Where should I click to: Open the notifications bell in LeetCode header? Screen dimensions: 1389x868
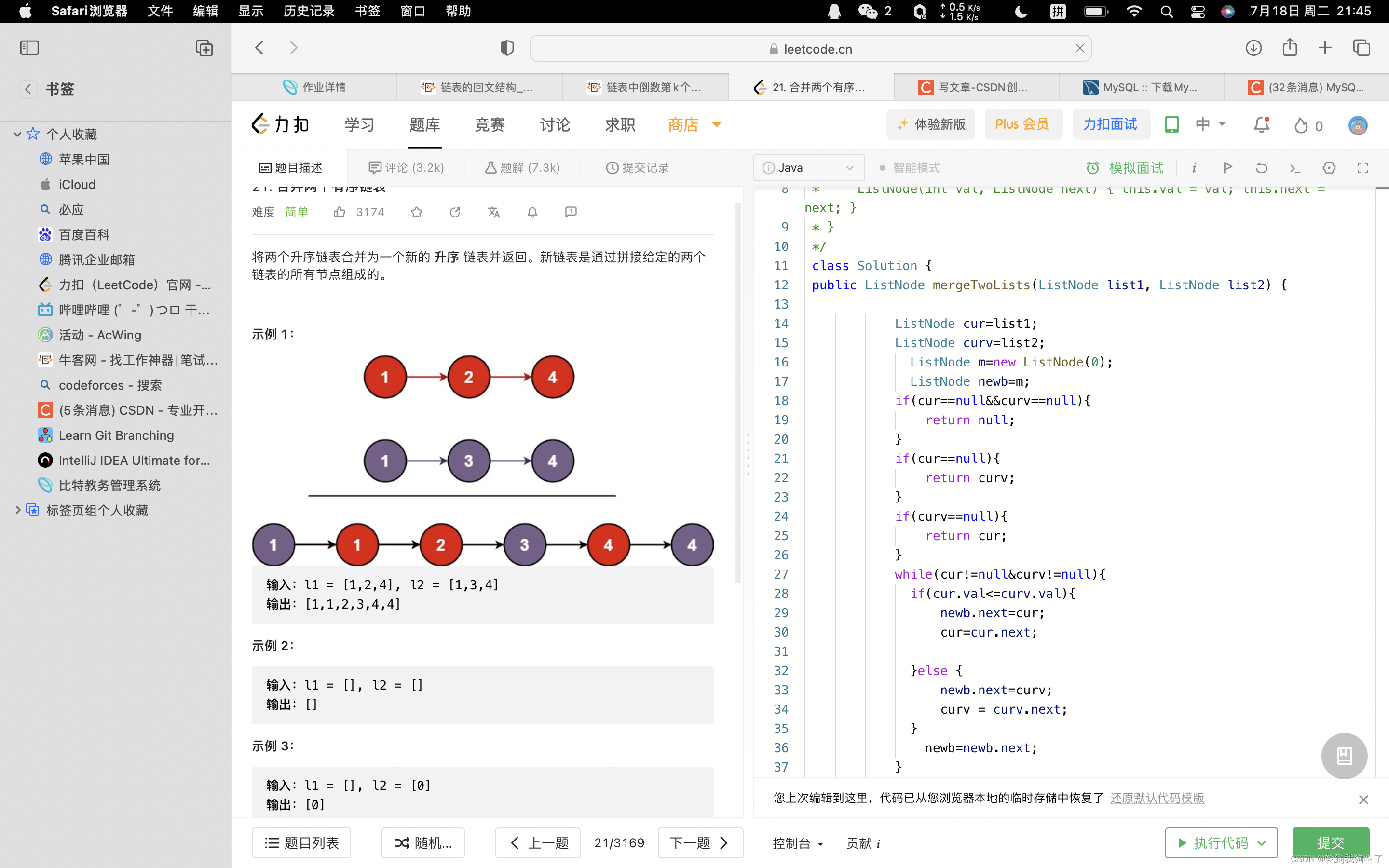[x=1261, y=124]
